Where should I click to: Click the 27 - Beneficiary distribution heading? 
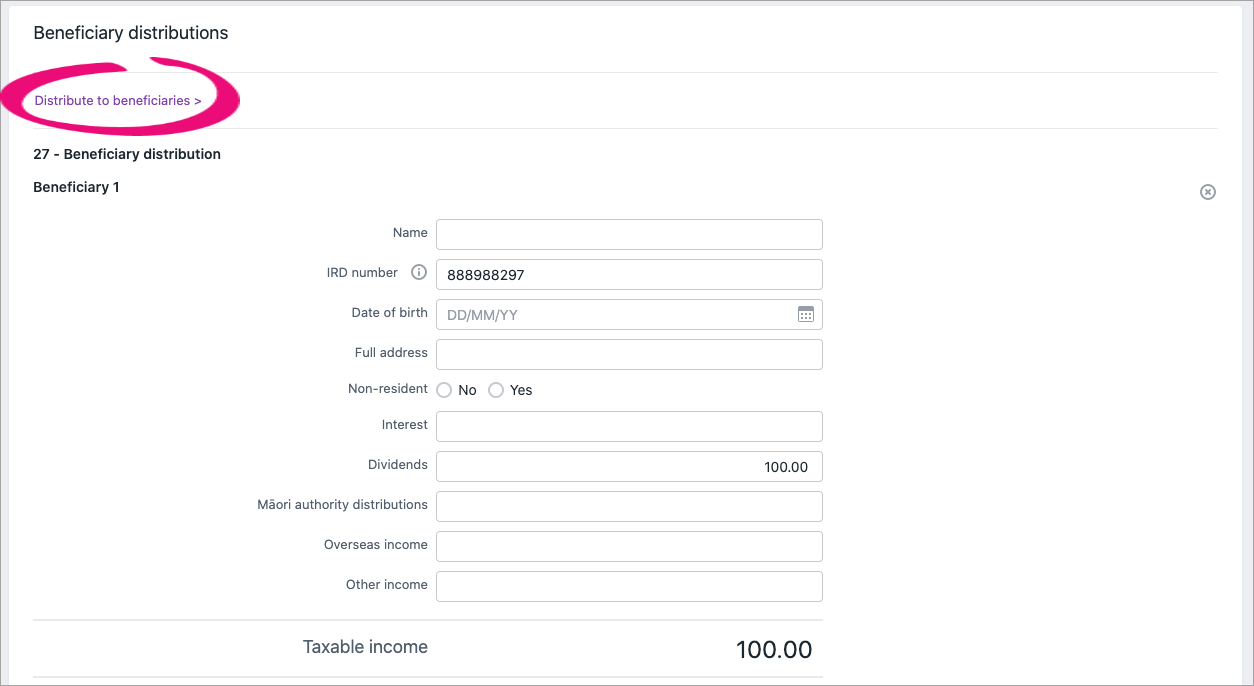(x=127, y=154)
